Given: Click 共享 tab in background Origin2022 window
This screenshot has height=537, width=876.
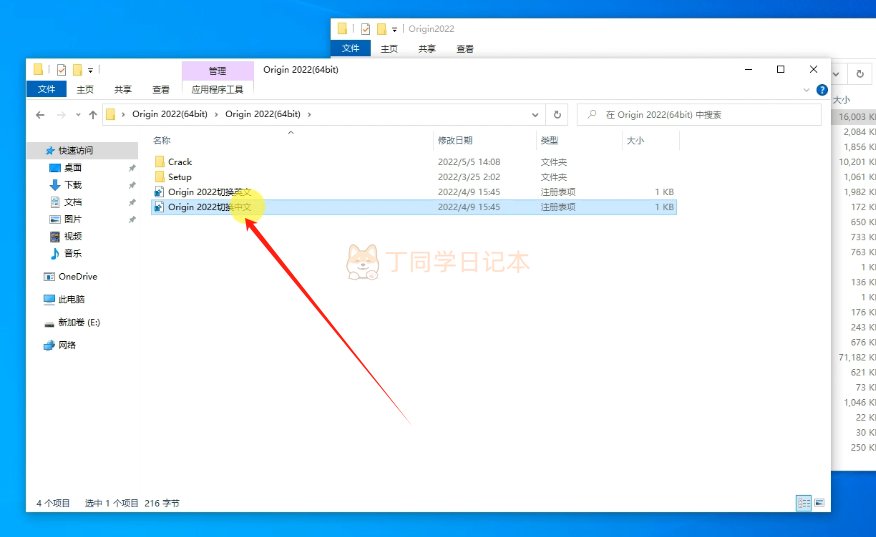Looking at the screenshot, I should tap(427, 49).
